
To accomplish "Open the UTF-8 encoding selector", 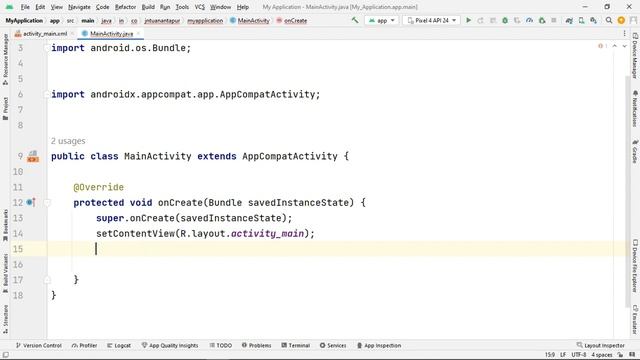I will coord(579,355).
